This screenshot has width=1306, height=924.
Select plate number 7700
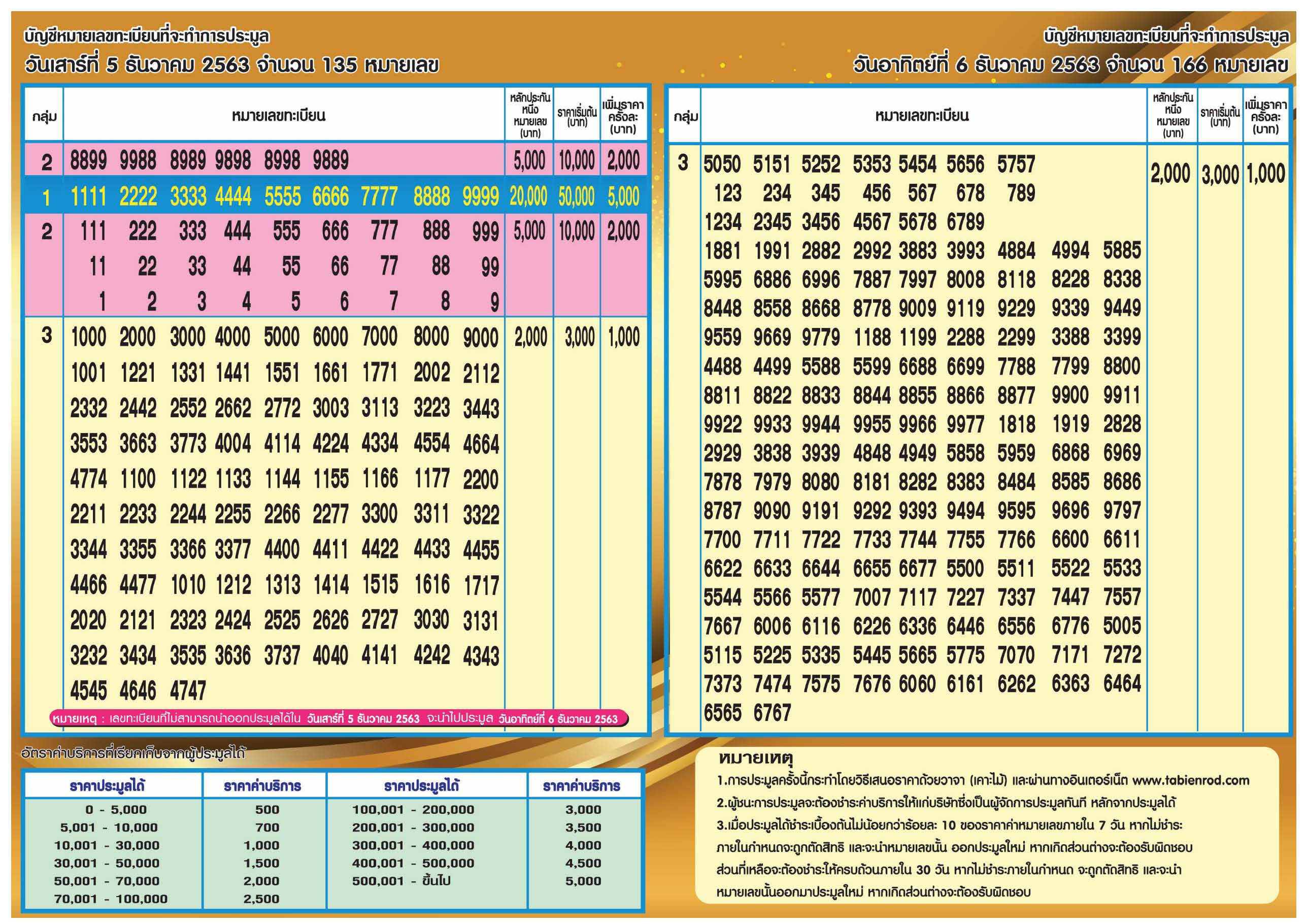pos(722,540)
